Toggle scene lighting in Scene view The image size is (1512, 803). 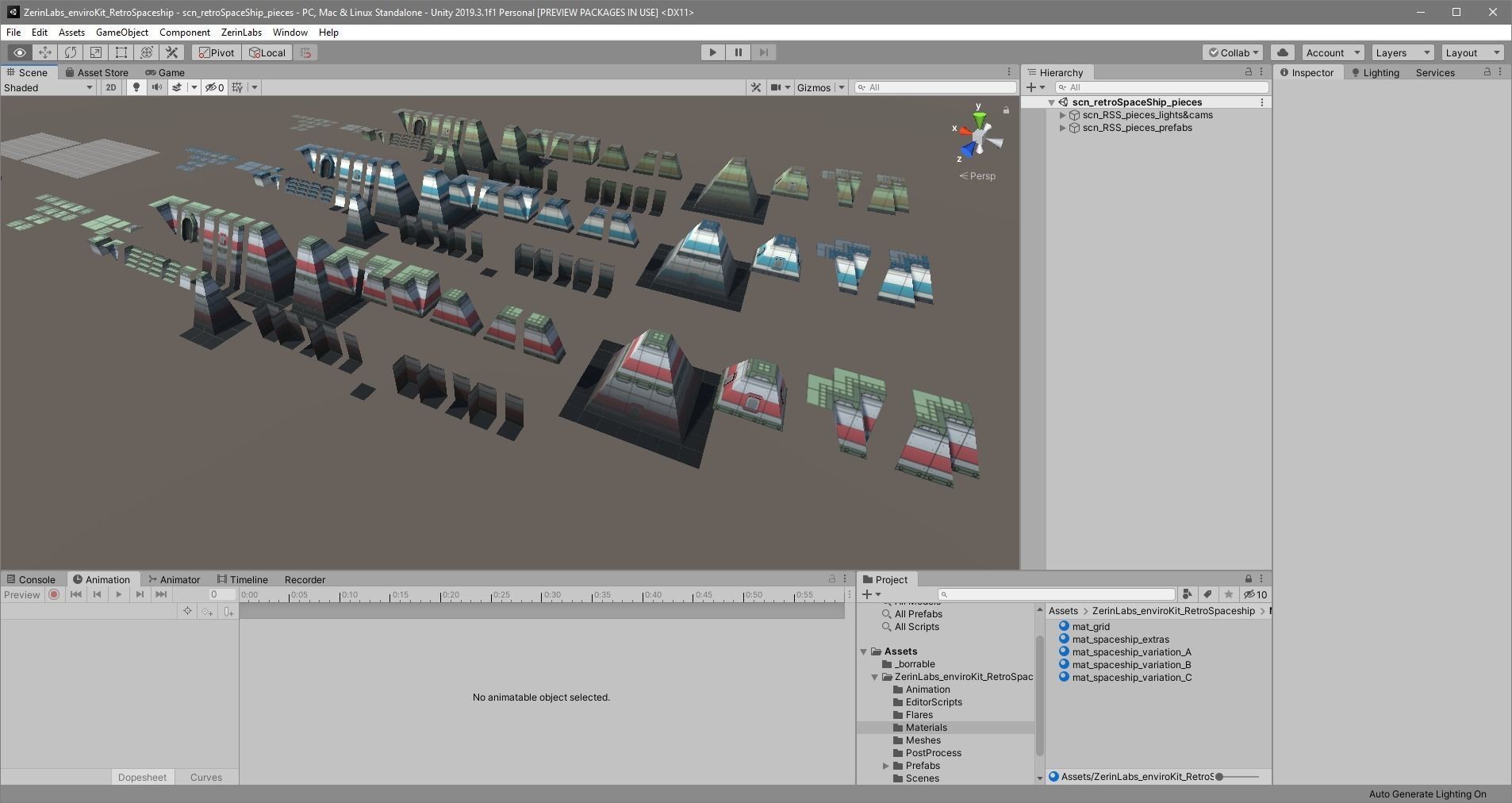click(x=136, y=87)
